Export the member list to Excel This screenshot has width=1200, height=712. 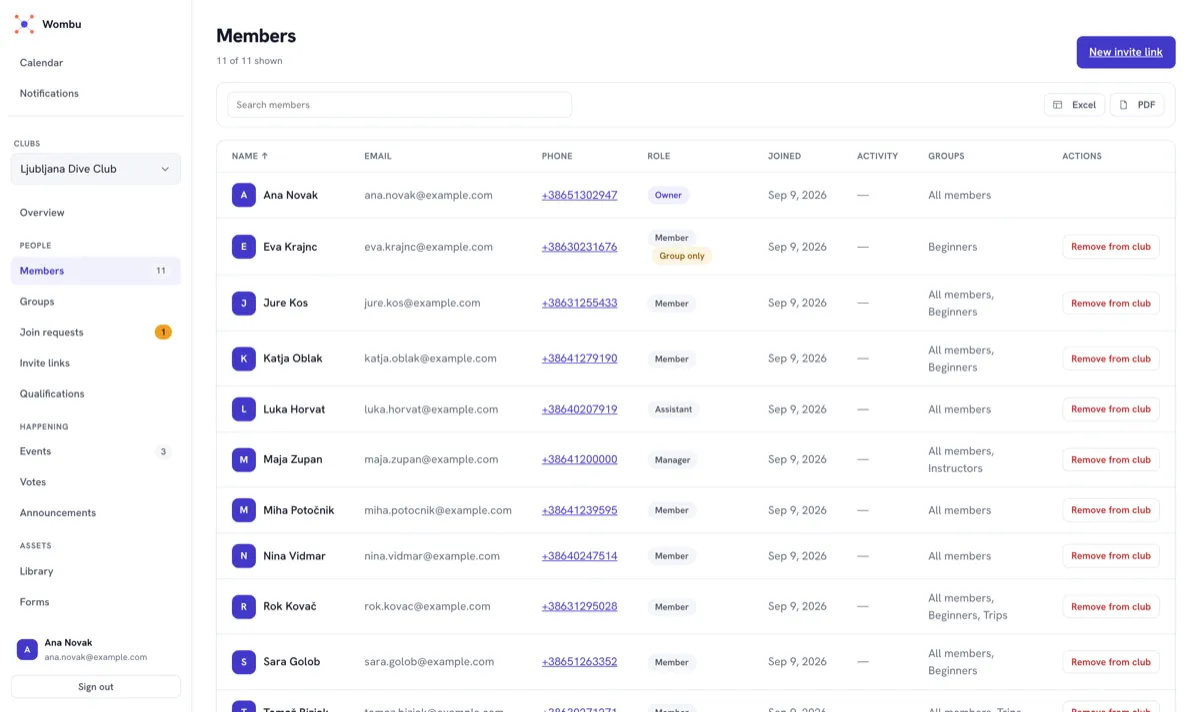(x=1075, y=105)
